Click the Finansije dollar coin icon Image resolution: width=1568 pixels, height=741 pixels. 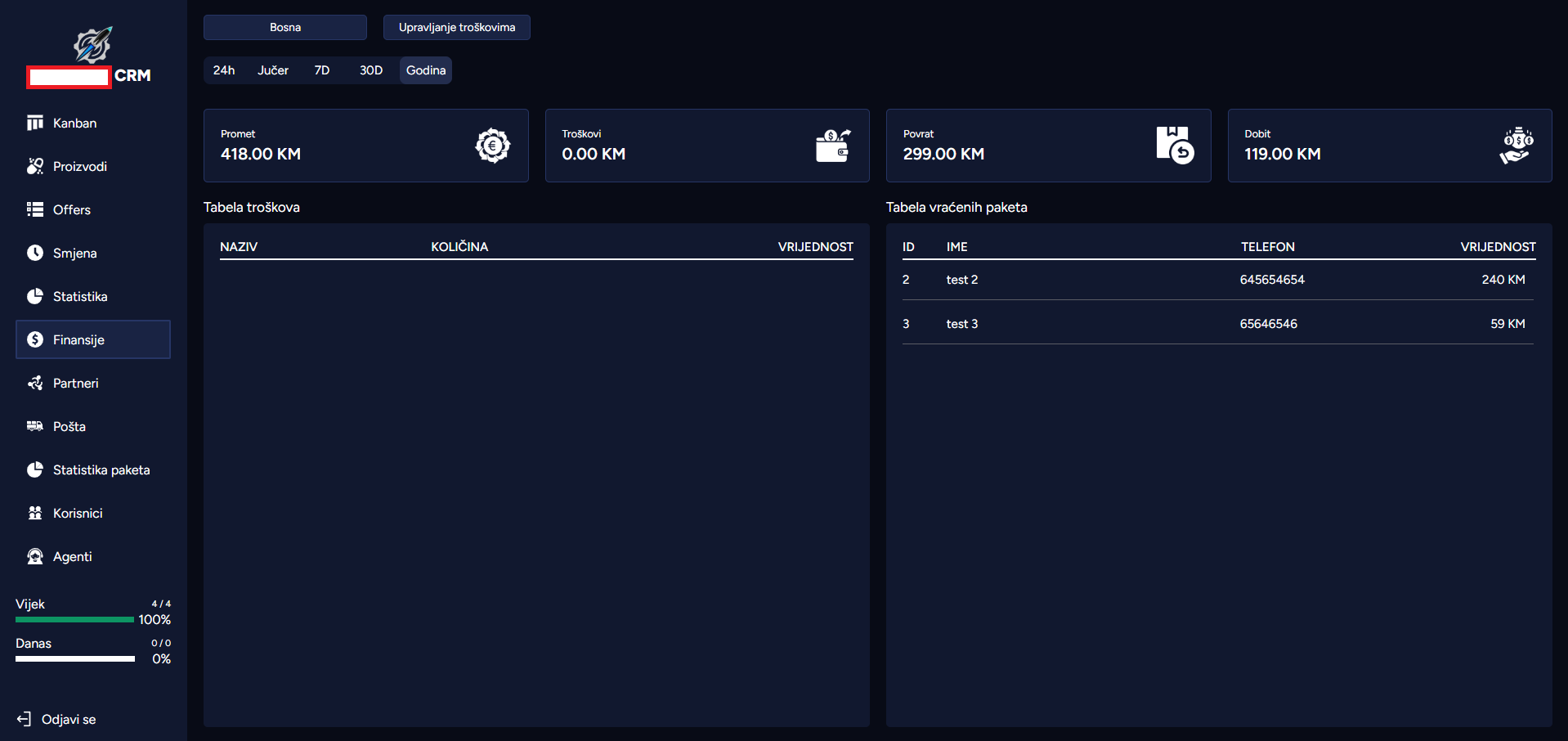point(35,339)
